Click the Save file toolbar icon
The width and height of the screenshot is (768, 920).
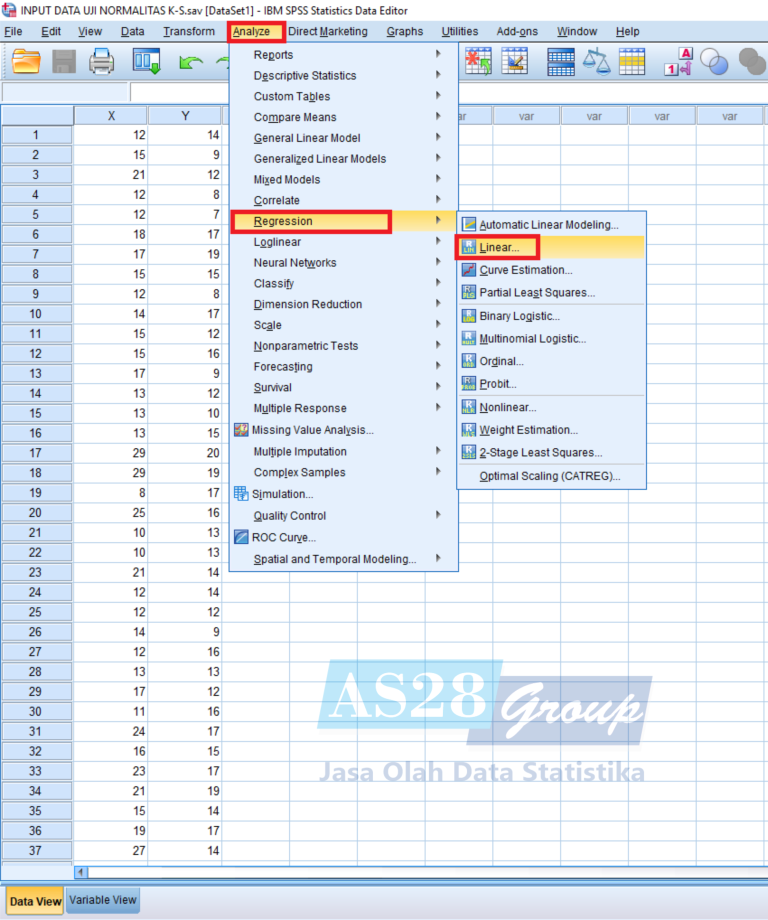tap(64, 62)
